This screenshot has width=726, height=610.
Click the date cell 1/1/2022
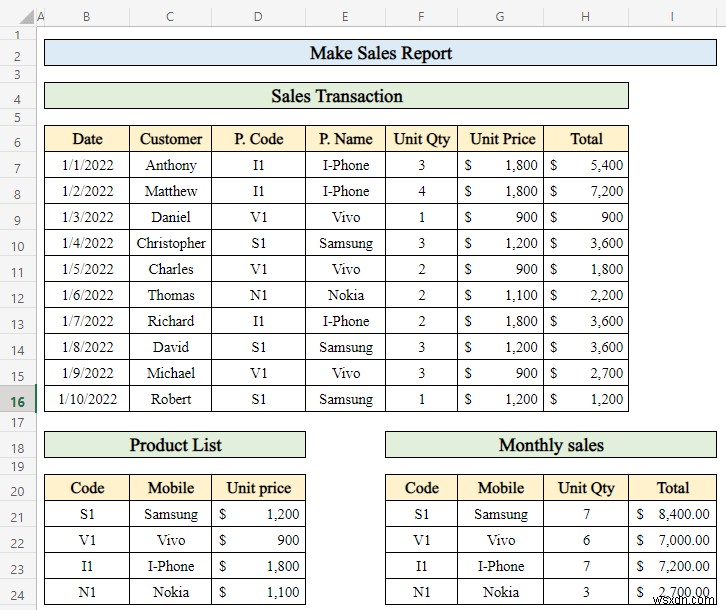click(87, 165)
